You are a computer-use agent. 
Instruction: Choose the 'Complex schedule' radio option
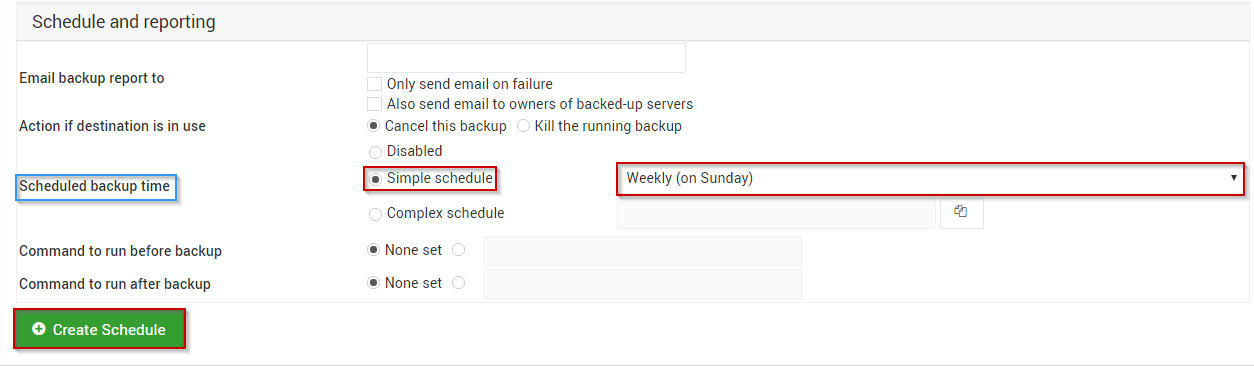pyautogui.click(x=375, y=213)
